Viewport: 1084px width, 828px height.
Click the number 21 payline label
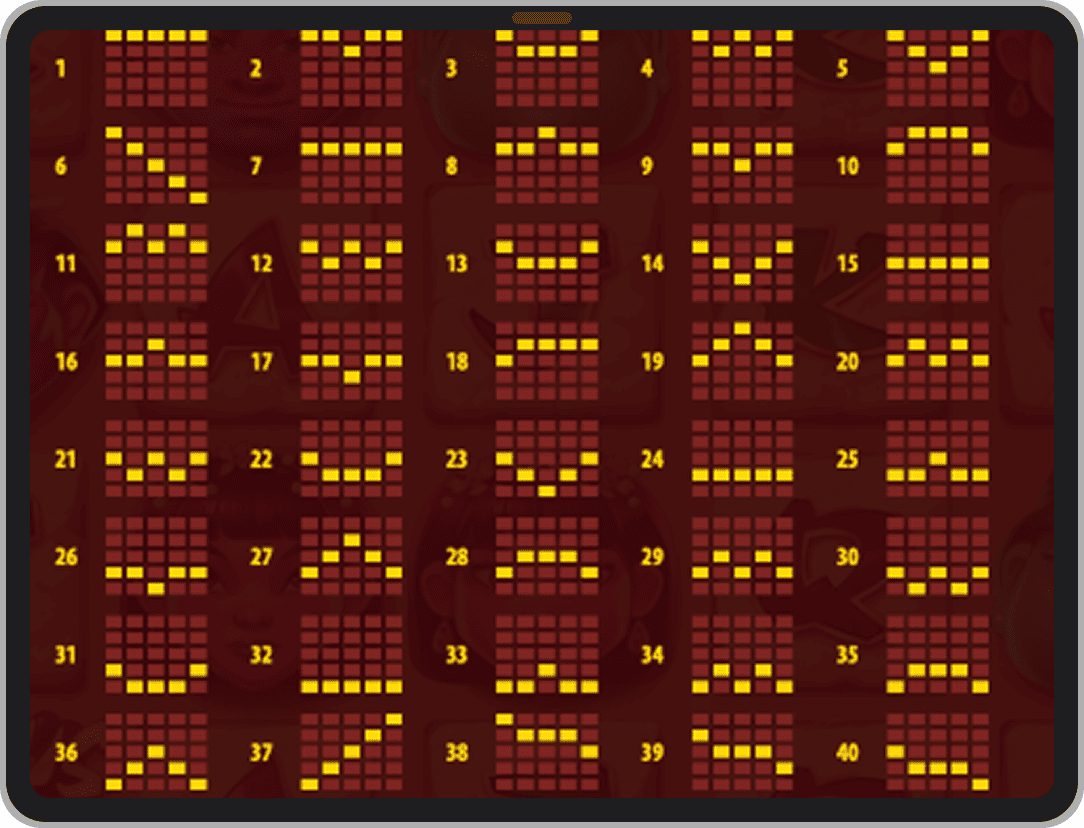pyautogui.click(x=66, y=459)
